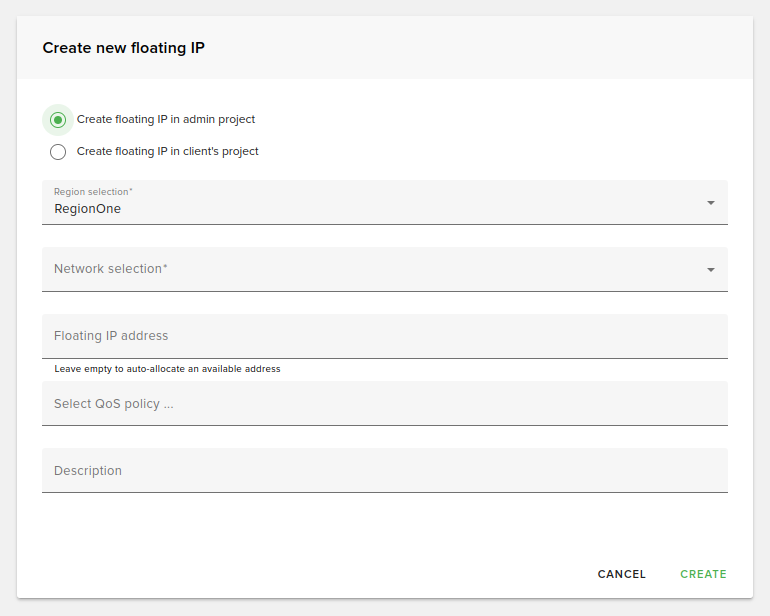Click the 'Create floating IP in admin project' label
770x616 pixels.
coord(166,119)
